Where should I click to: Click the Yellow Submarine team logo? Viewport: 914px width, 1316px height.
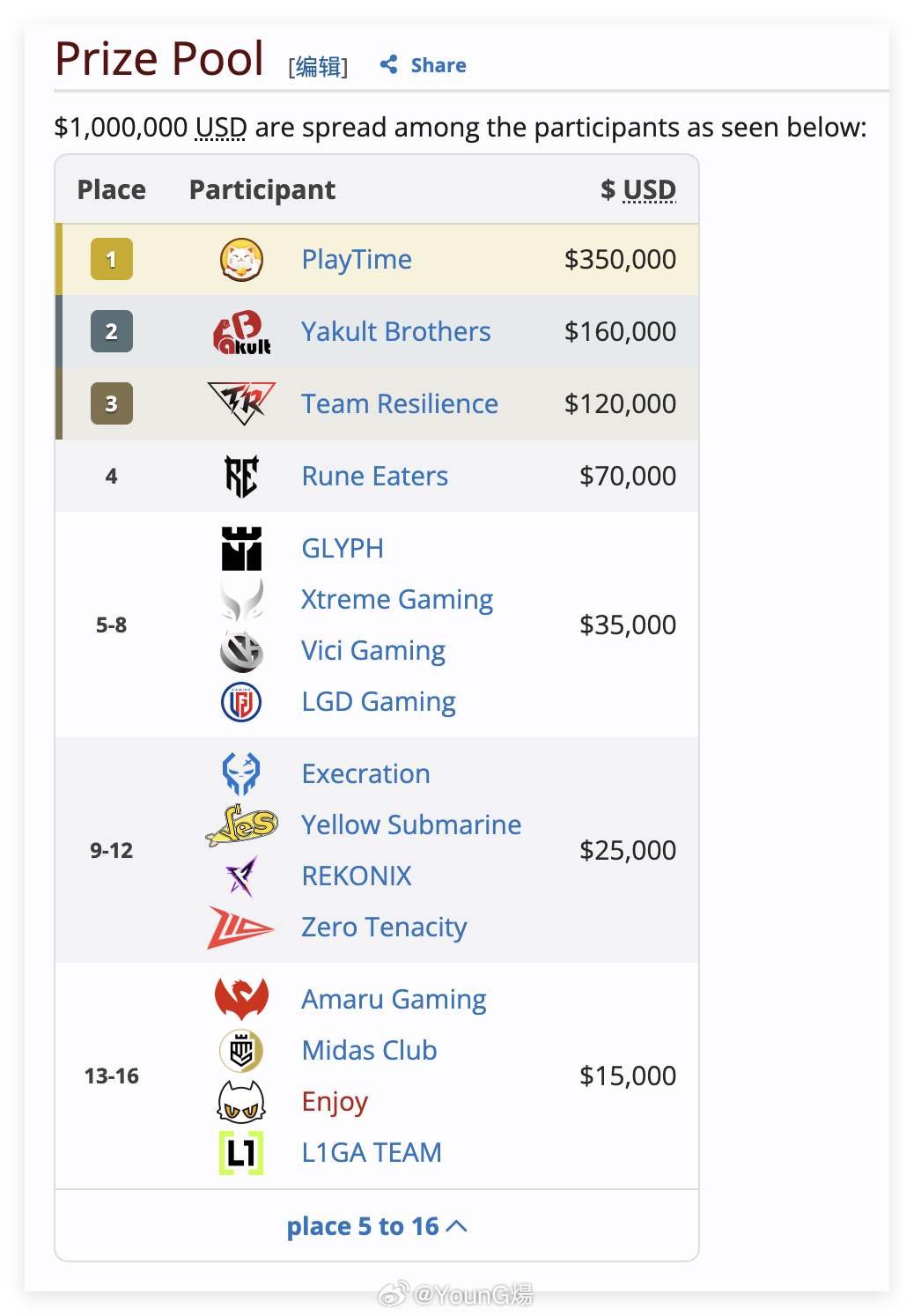241,825
